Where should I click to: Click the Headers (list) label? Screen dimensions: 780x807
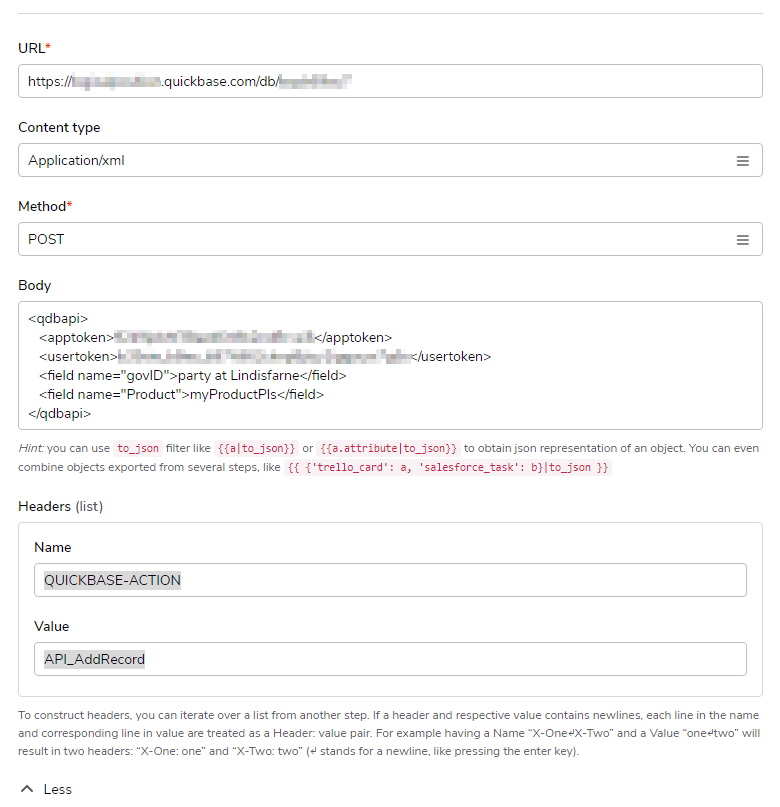(60, 506)
